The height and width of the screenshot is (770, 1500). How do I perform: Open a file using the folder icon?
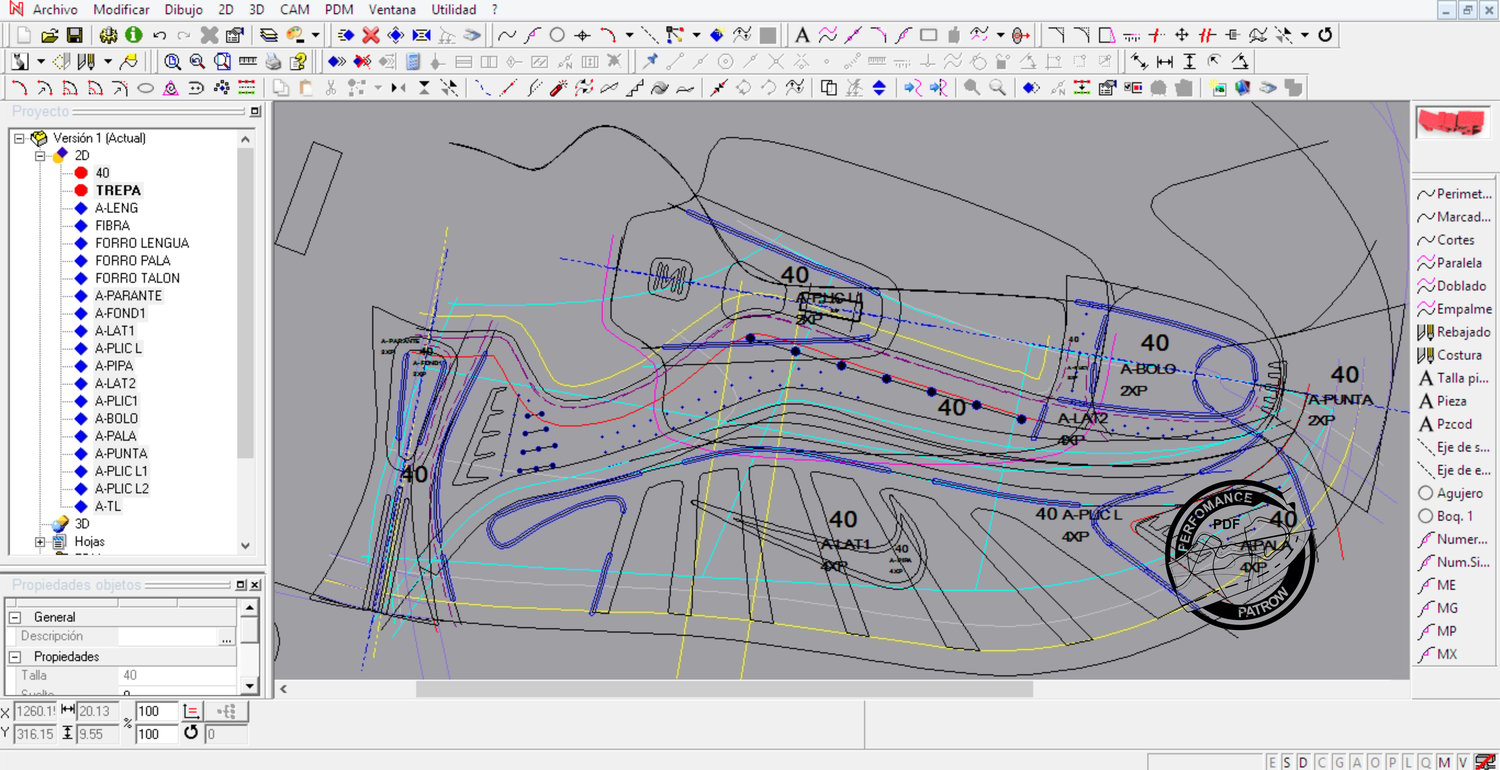click(49, 35)
